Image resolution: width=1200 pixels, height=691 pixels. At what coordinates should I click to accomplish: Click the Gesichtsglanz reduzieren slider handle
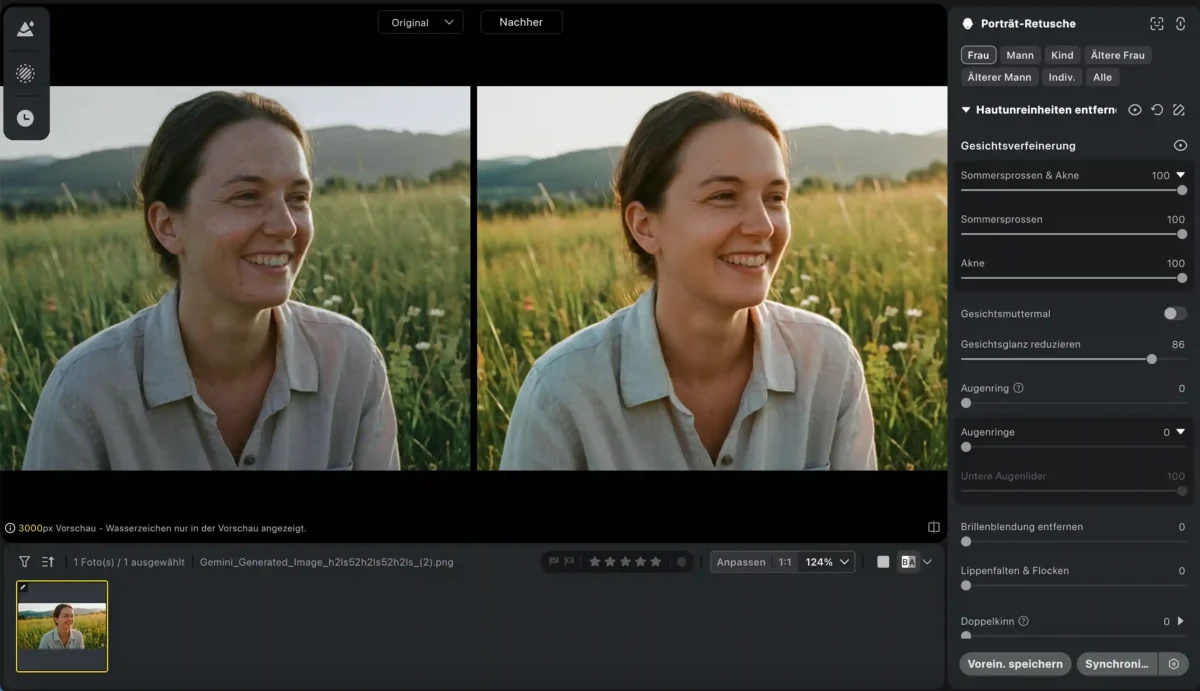tap(1152, 359)
